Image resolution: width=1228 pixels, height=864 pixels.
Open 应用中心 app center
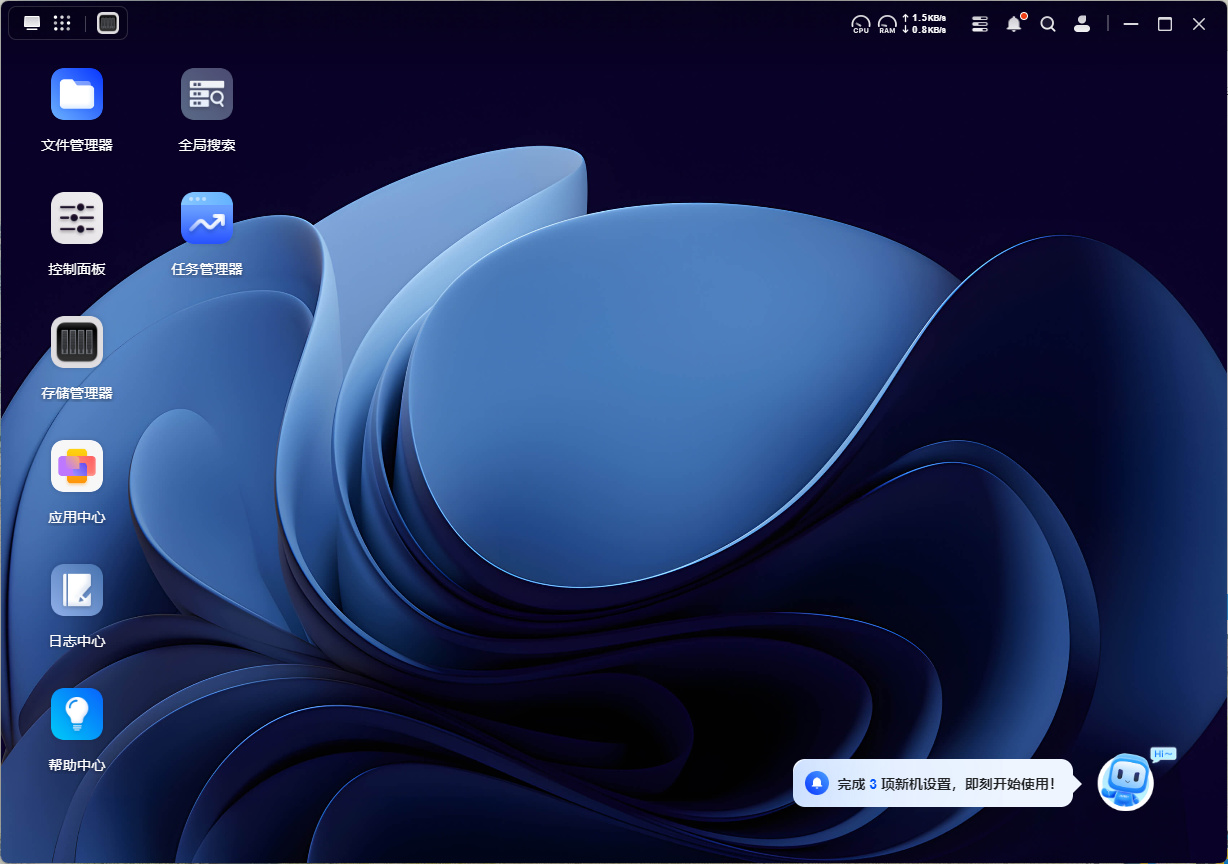pyautogui.click(x=77, y=466)
